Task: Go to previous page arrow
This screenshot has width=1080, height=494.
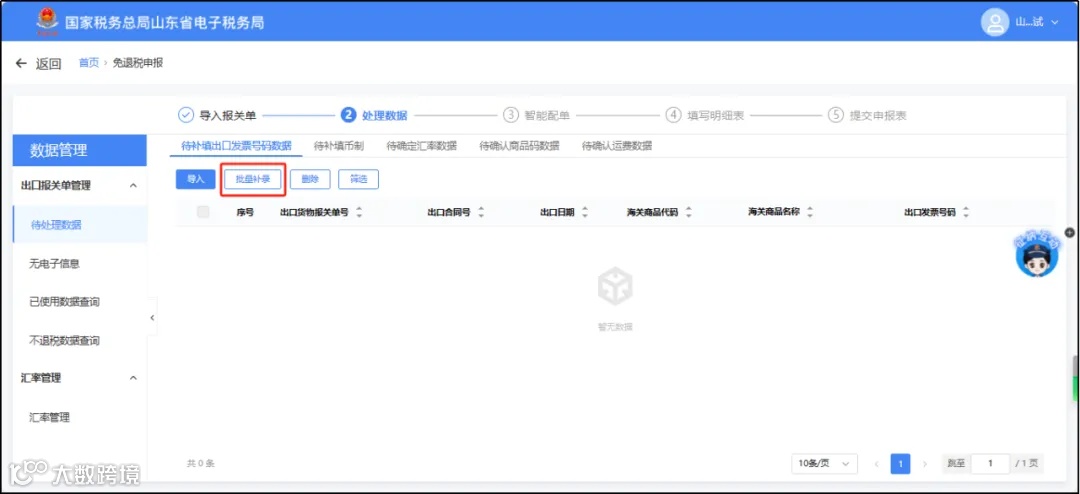Action: pos(877,464)
